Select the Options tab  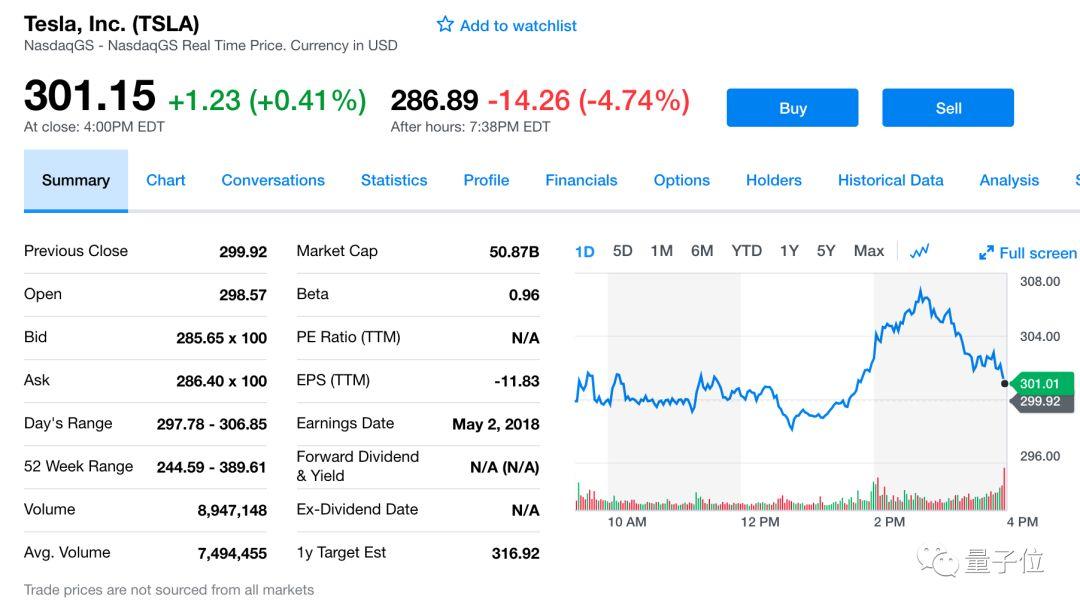coord(681,180)
